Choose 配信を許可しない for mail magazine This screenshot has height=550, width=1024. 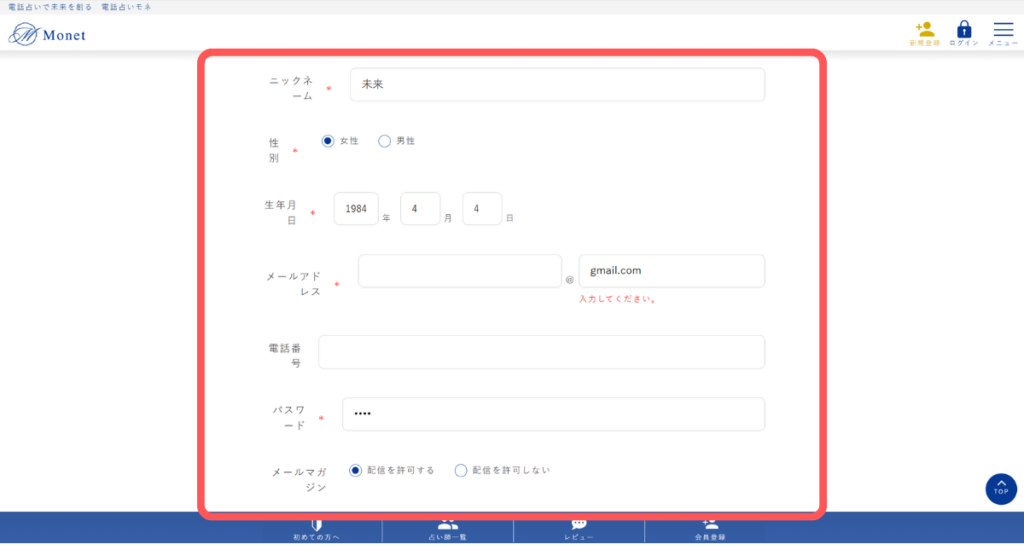point(461,470)
